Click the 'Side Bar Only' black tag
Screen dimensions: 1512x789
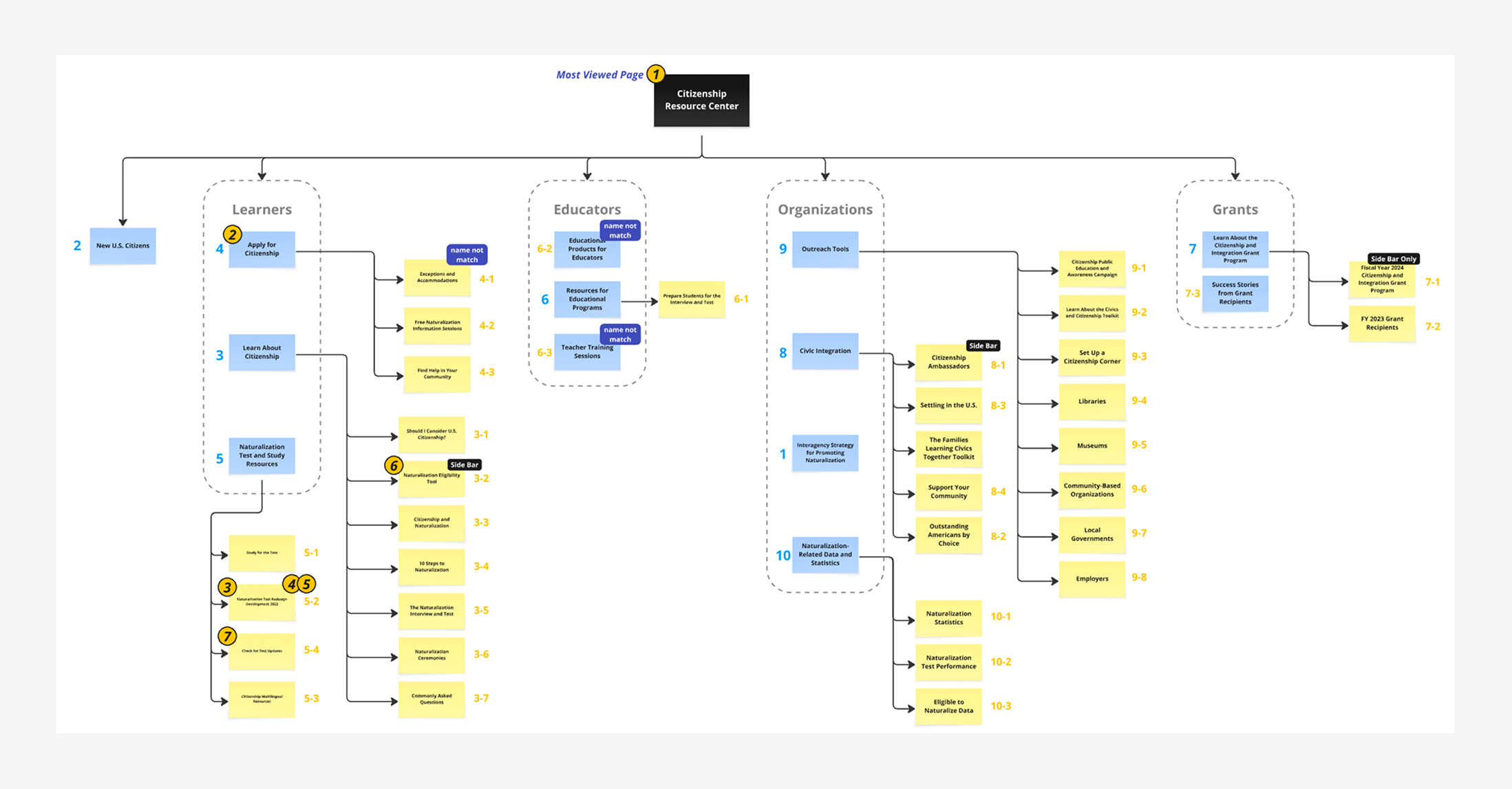[x=1393, y=259]
